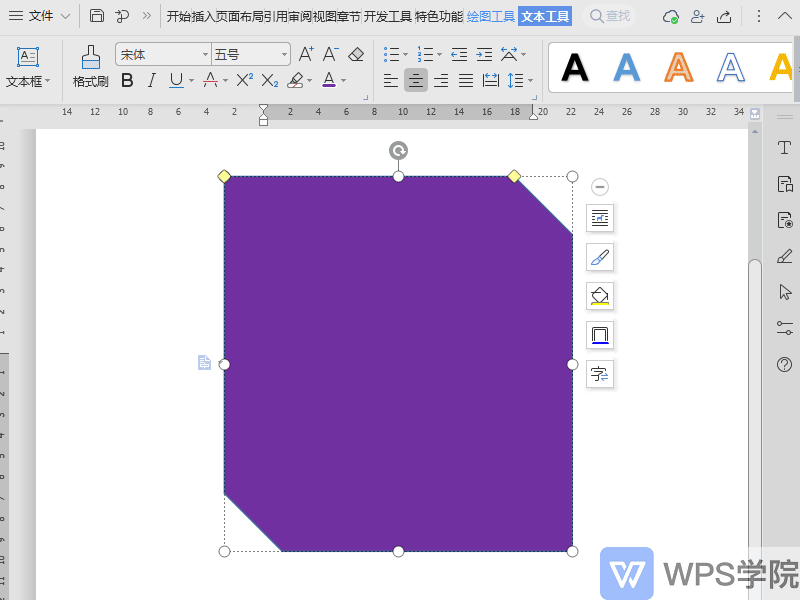This screenshot has width=800, height=600.
Task: Click the rotation handle above the shape
Action: click(x=398, y=151)
